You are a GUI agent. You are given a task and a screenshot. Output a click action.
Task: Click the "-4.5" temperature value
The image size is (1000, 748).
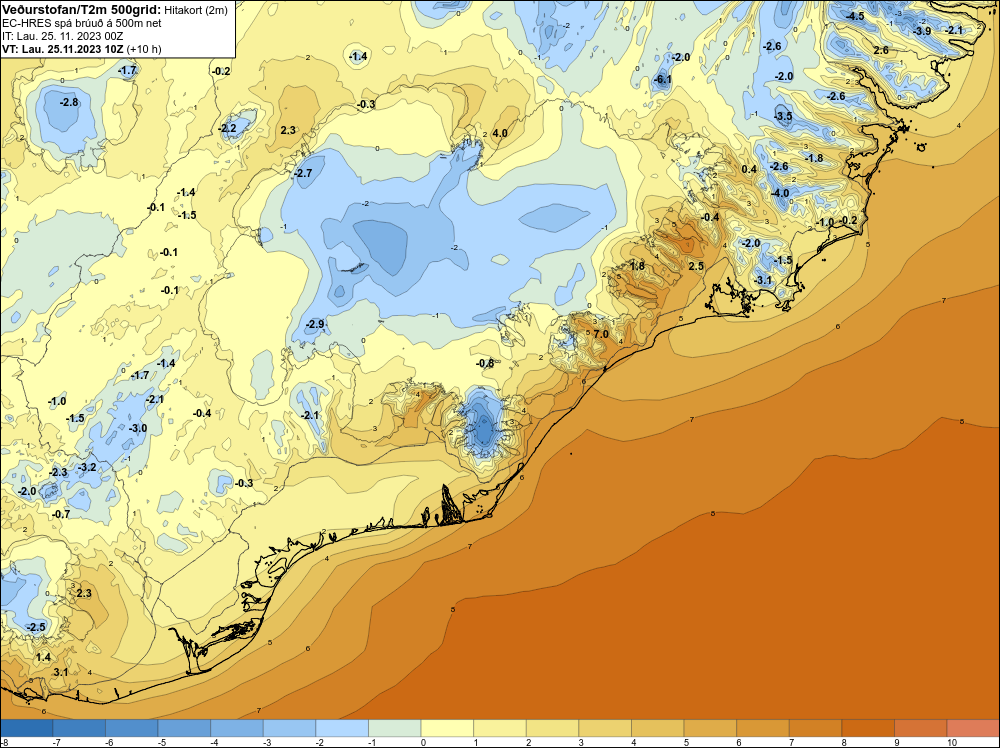tap(855, 16)
